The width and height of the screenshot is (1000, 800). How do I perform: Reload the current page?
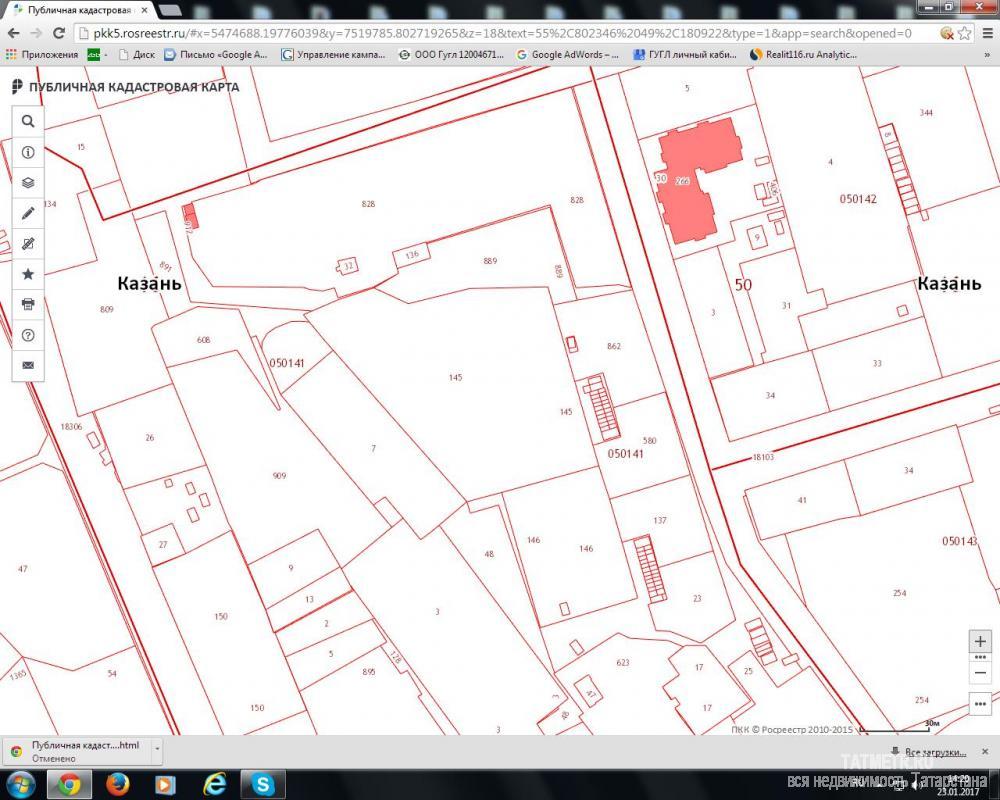tap(59, 33)
